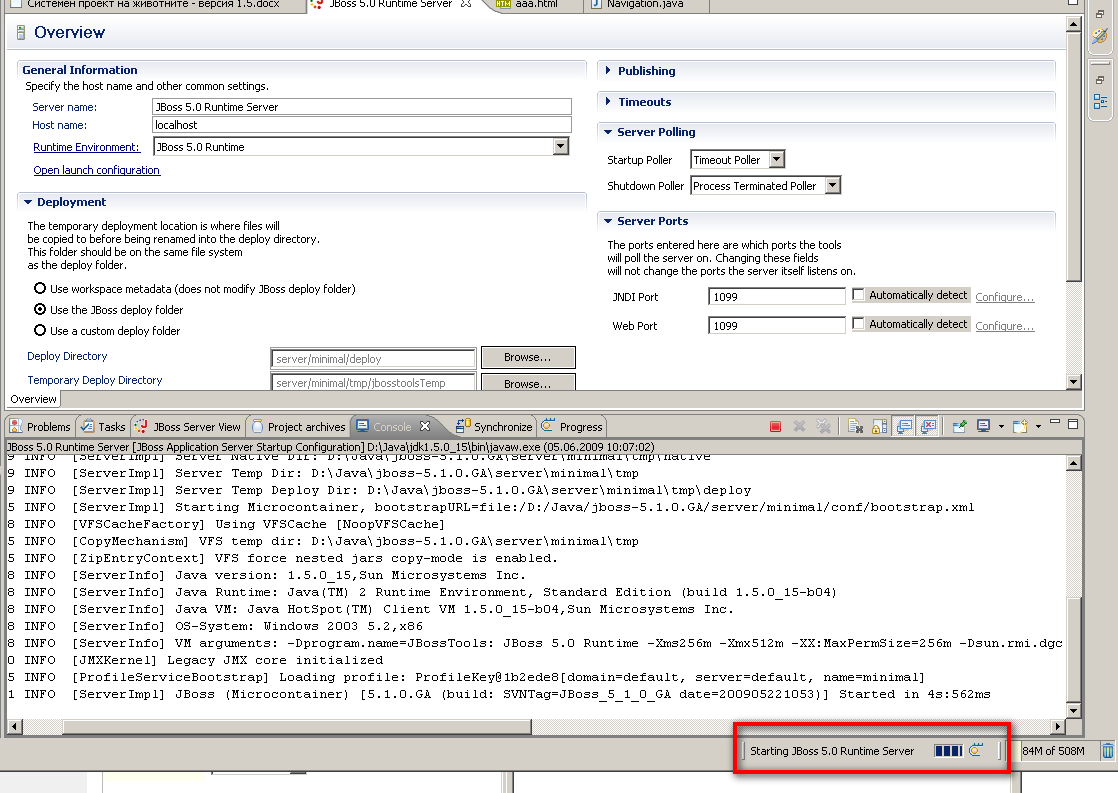This screenshot has width=1118, height=793.
Task: Open the Synchronize tab
Action: [x=494, y=426]
